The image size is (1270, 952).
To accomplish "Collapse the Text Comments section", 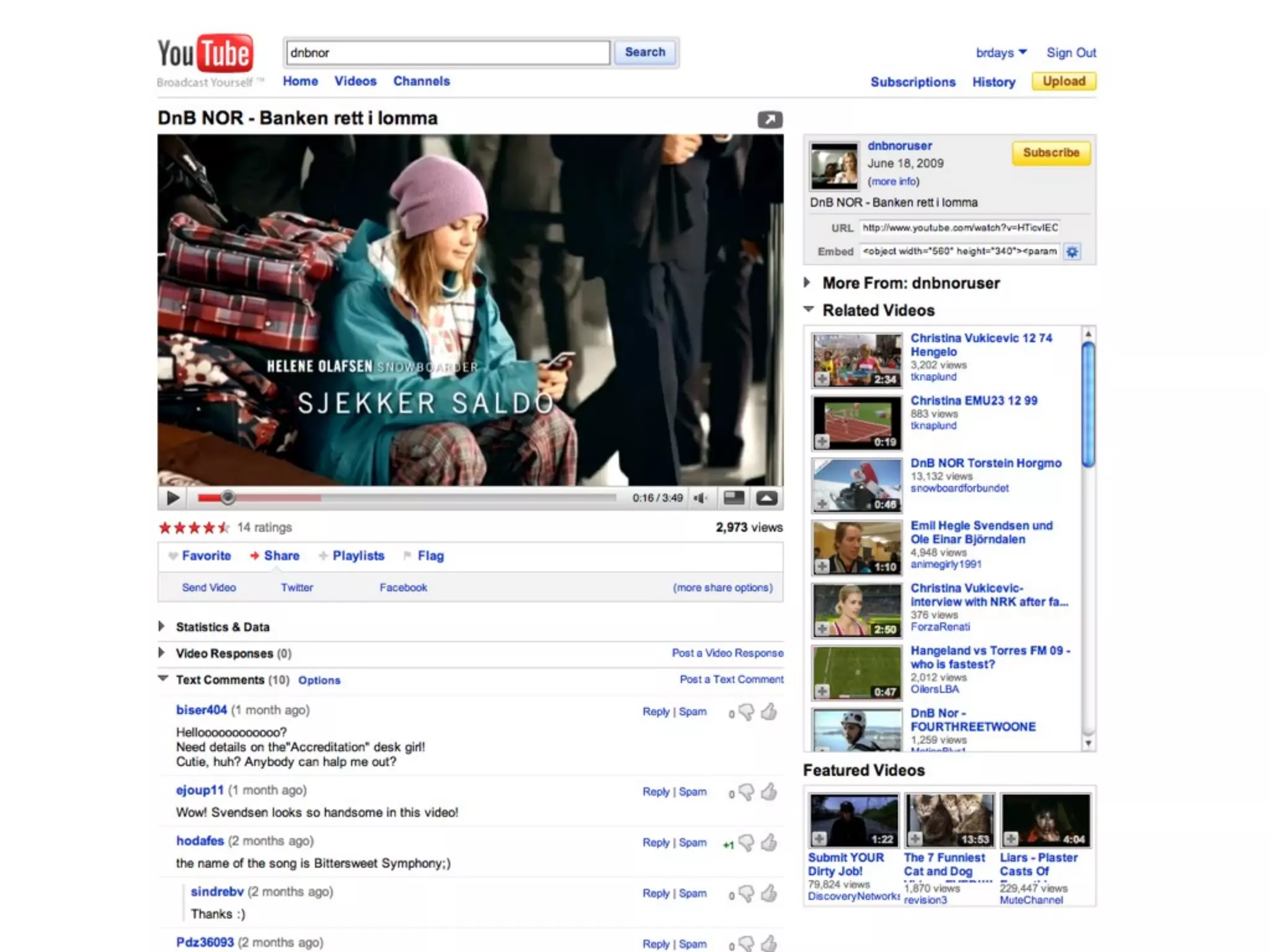I will [x=163, y=679].
